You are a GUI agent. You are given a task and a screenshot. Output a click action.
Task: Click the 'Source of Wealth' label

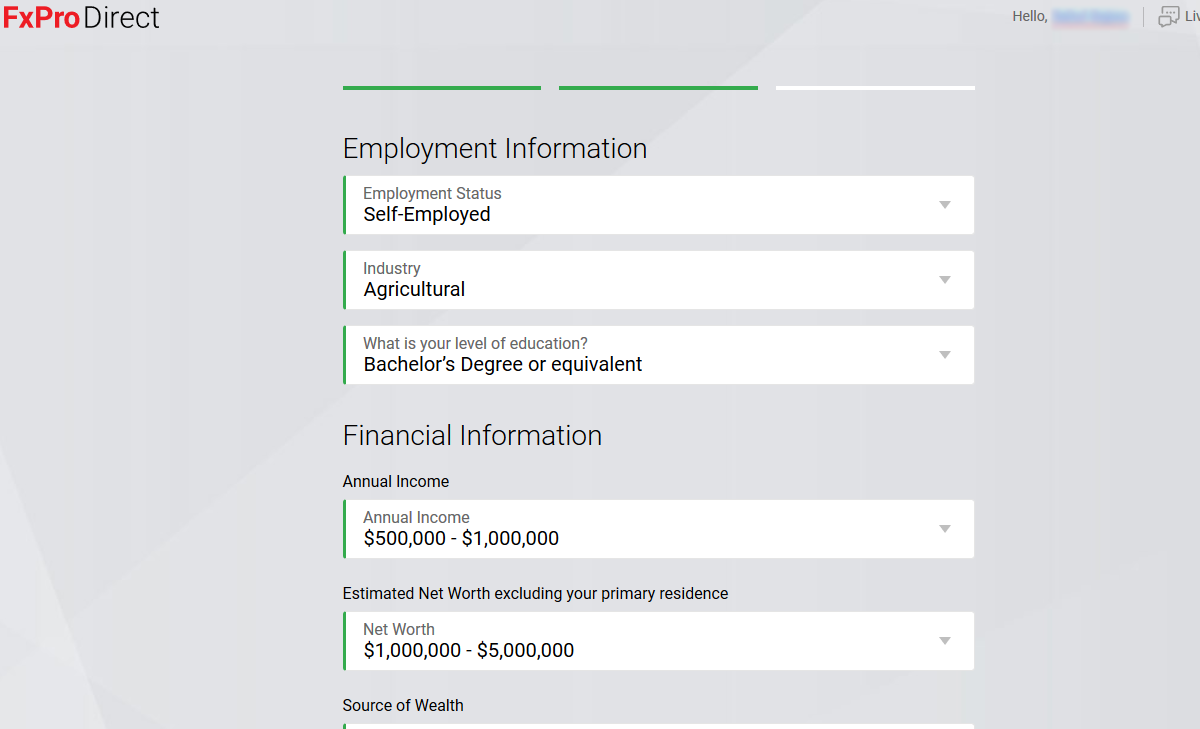(403, 705)
